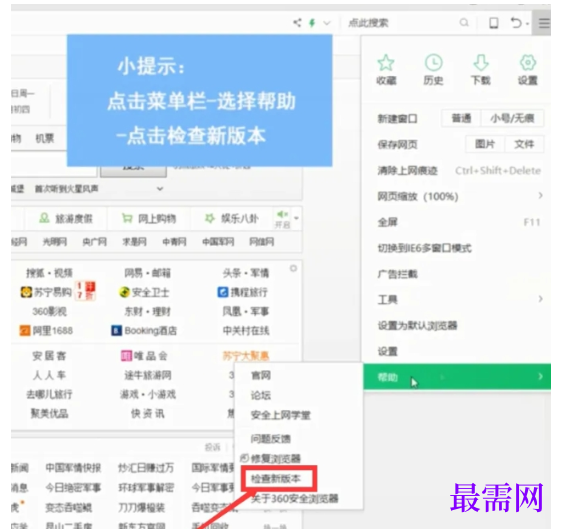The height and width of the screenshot is (529, 562).
Task: Click the hamburger menu icon at top right
Action: point(544,23)
